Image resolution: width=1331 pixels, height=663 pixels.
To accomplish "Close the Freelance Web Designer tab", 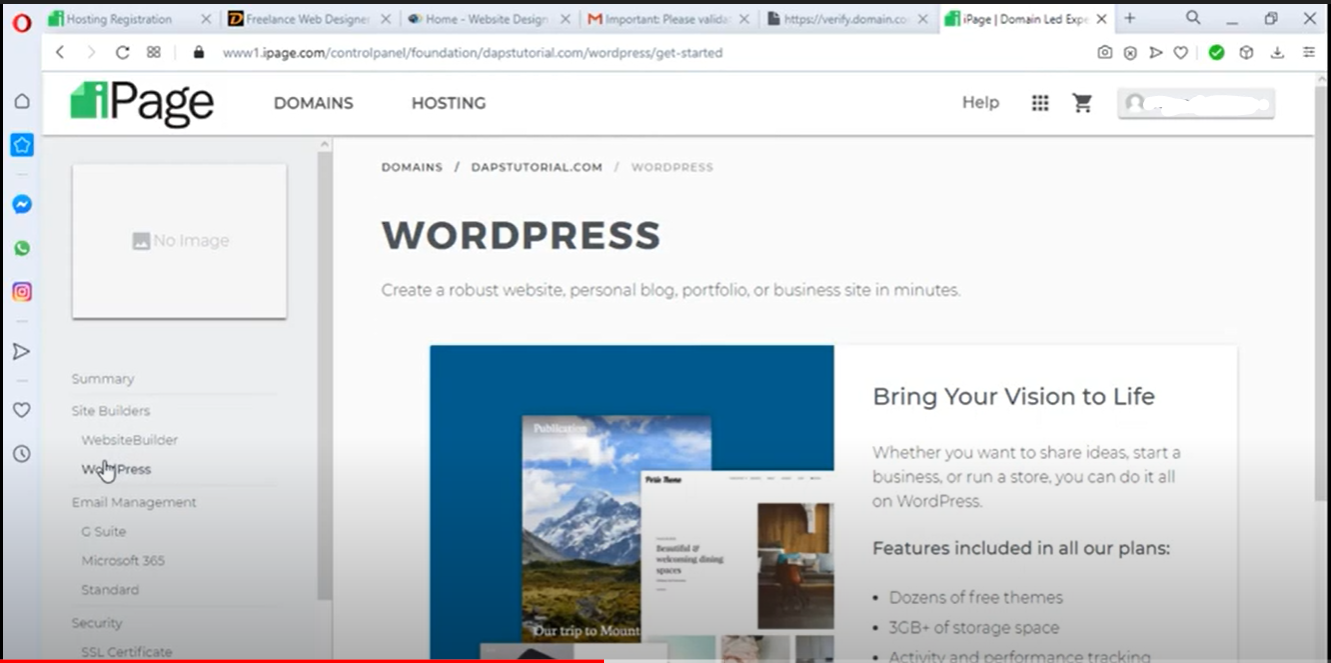I will pyautogui.click(x=386, y=19).
